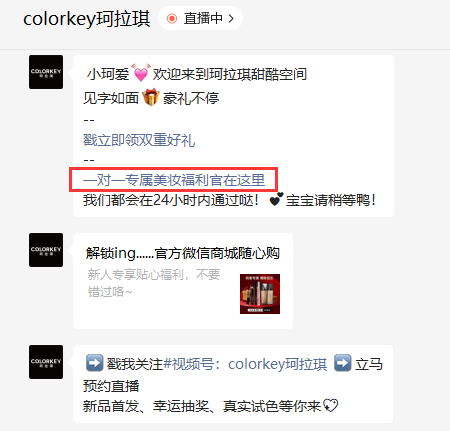Screen dimensions: 450x431
Task: Open the #视频号：colorkey珂拉琪 channel link
Action: point(246,364)
